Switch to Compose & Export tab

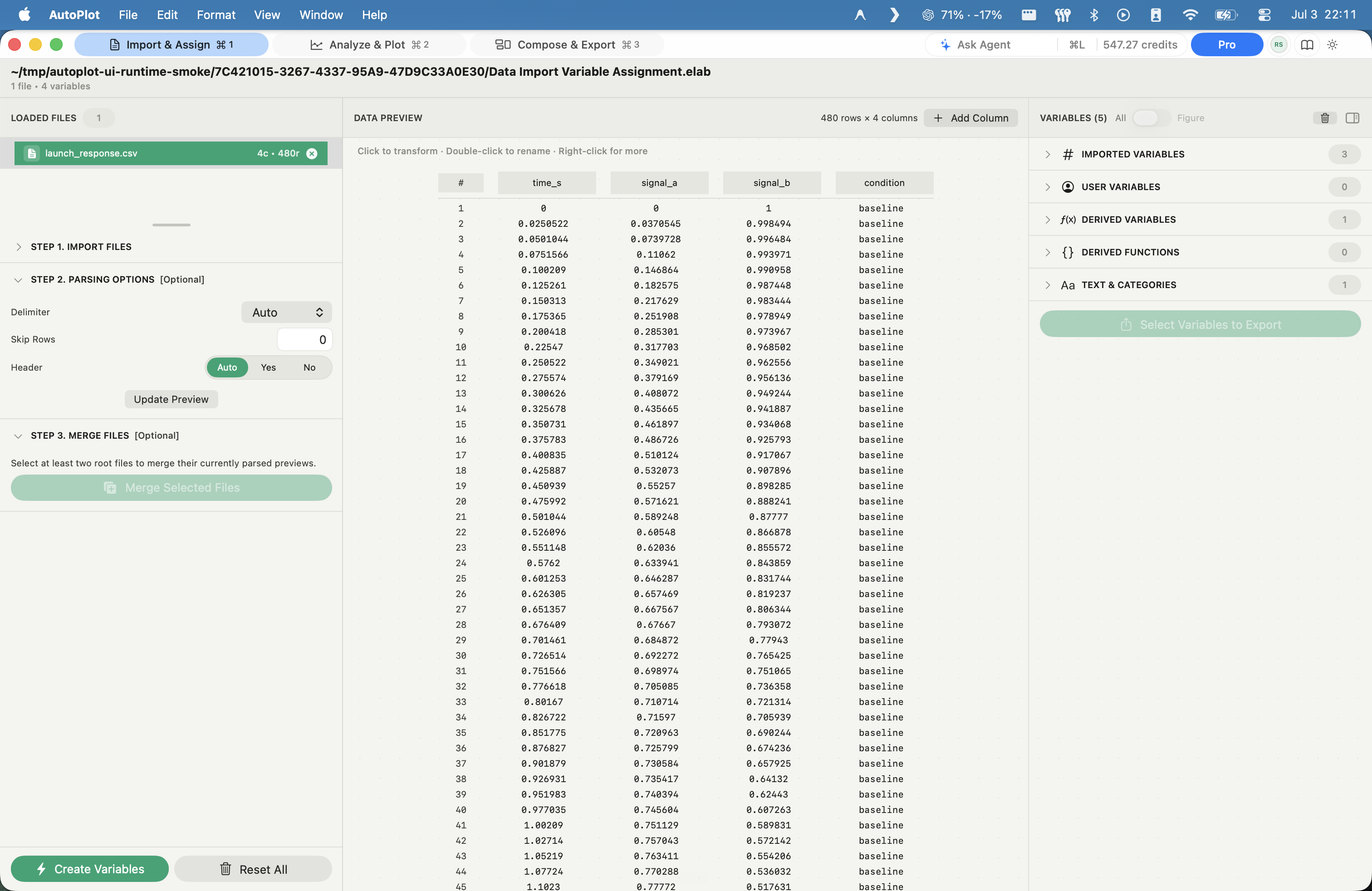pyautogui.click(x=567, y=45)
